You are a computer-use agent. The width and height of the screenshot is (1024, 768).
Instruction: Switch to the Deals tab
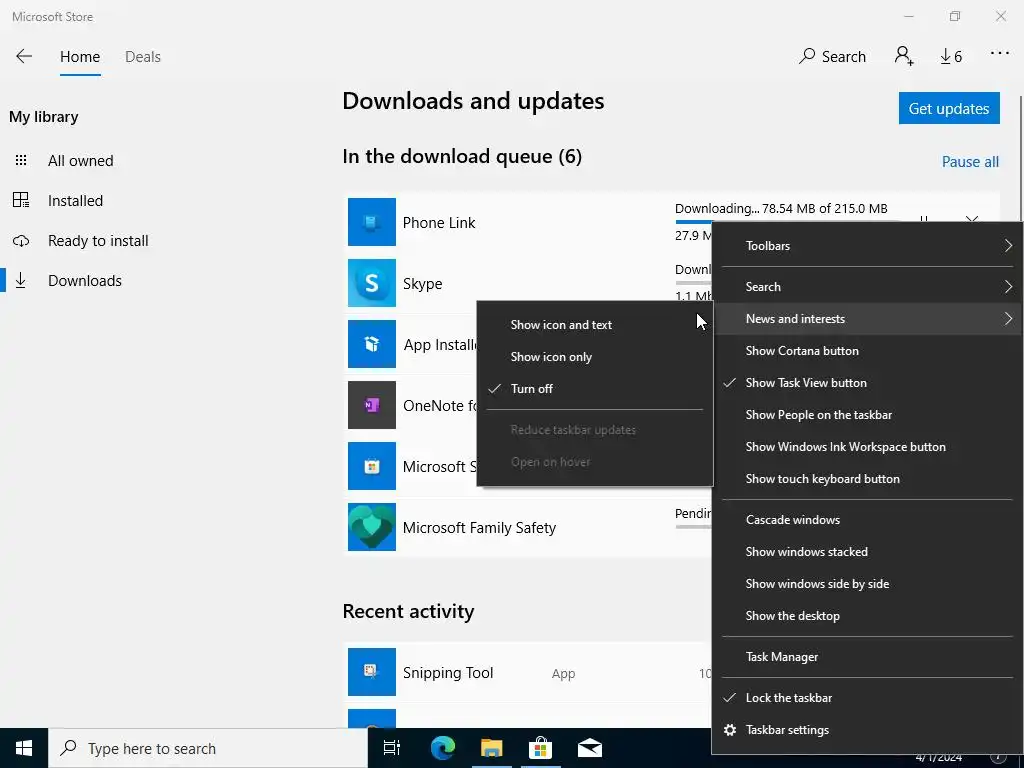(142, 57)
